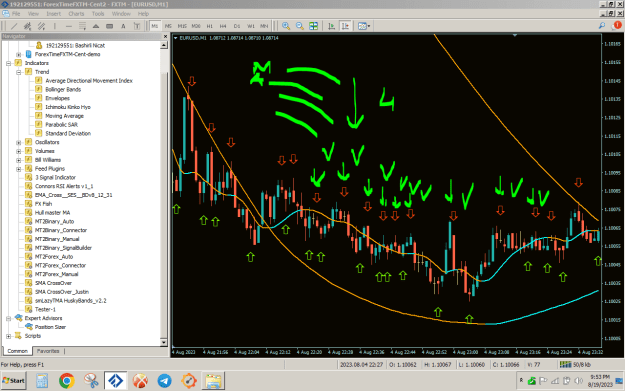Switch to the Favorites tab

point(48,351)
